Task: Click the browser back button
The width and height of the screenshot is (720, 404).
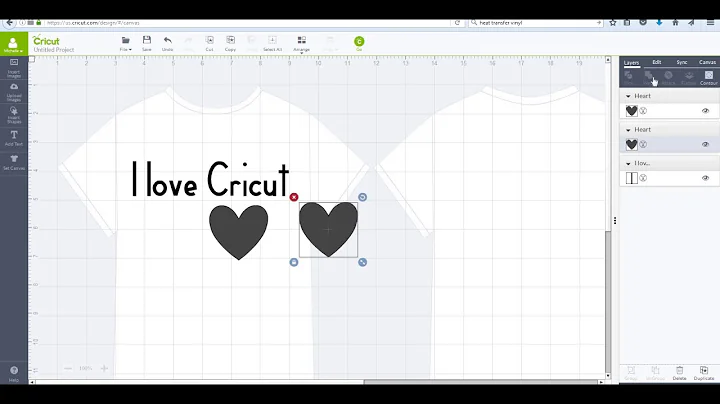Action: 9,22
